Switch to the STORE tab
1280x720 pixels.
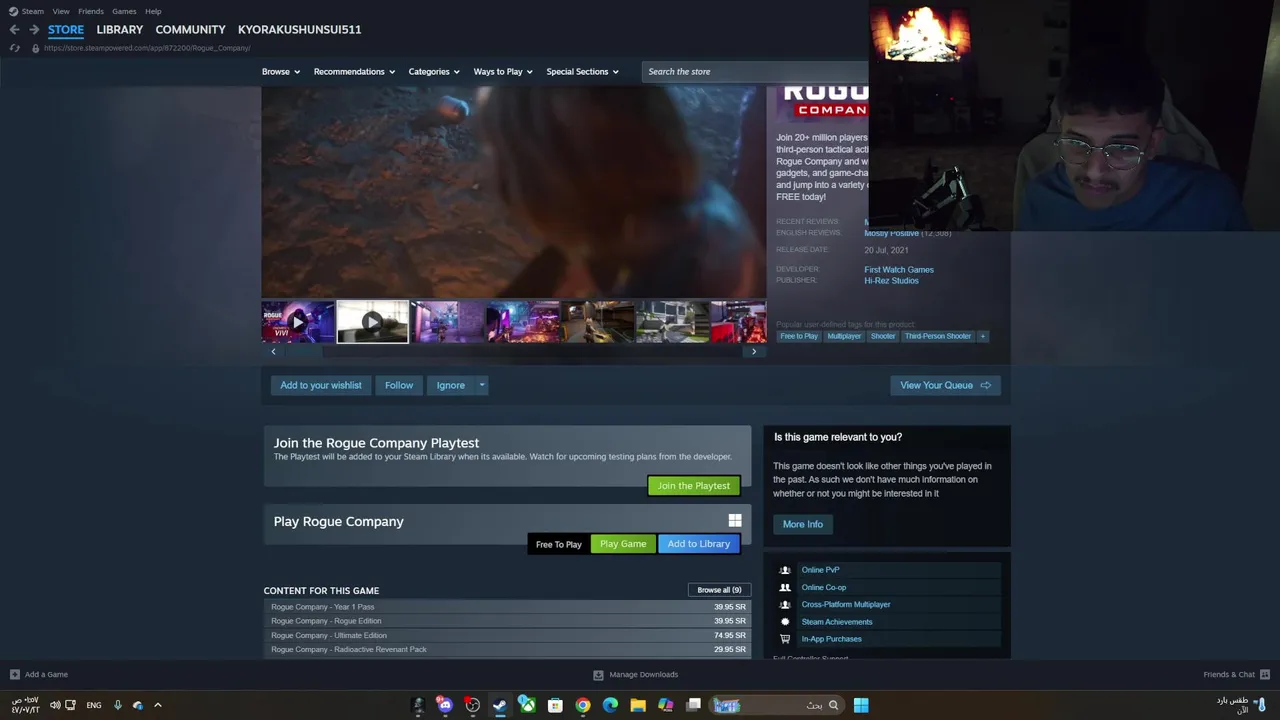[66, 30]
